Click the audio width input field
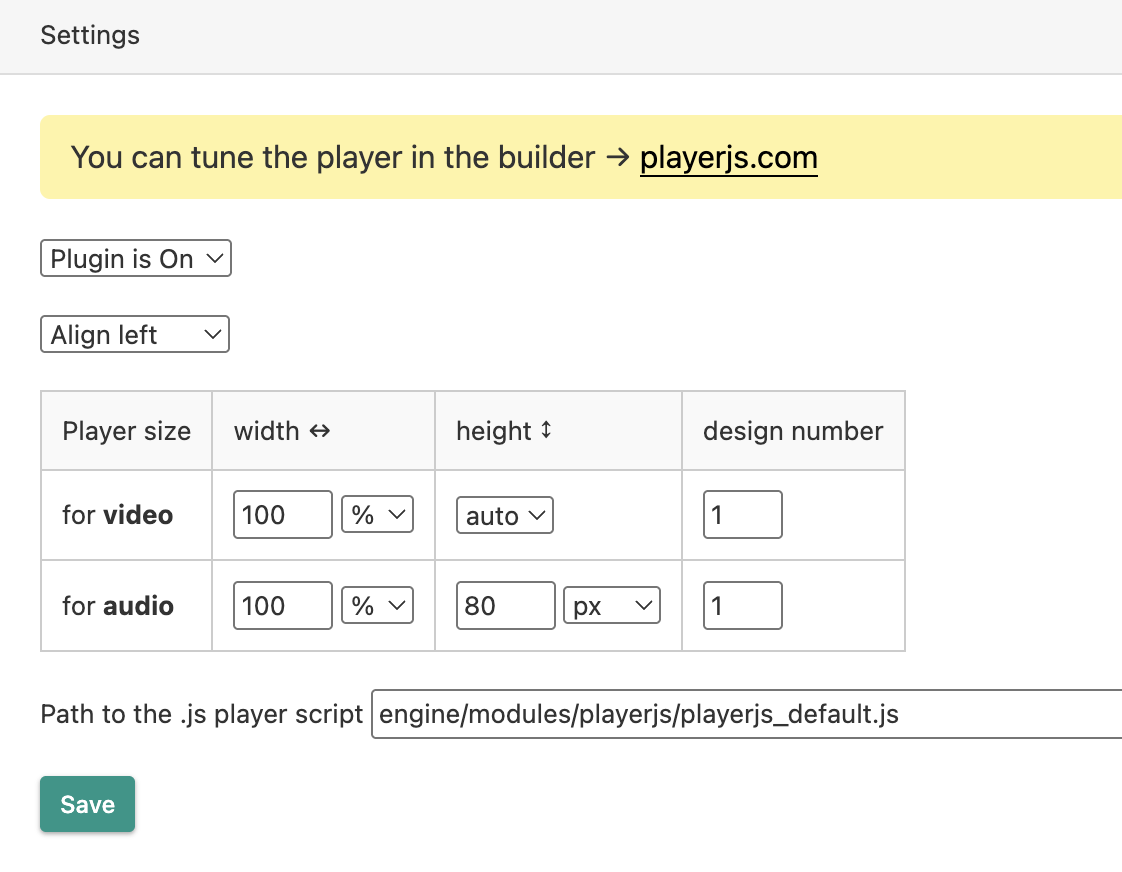1122x872 pixels. point(282,606)
